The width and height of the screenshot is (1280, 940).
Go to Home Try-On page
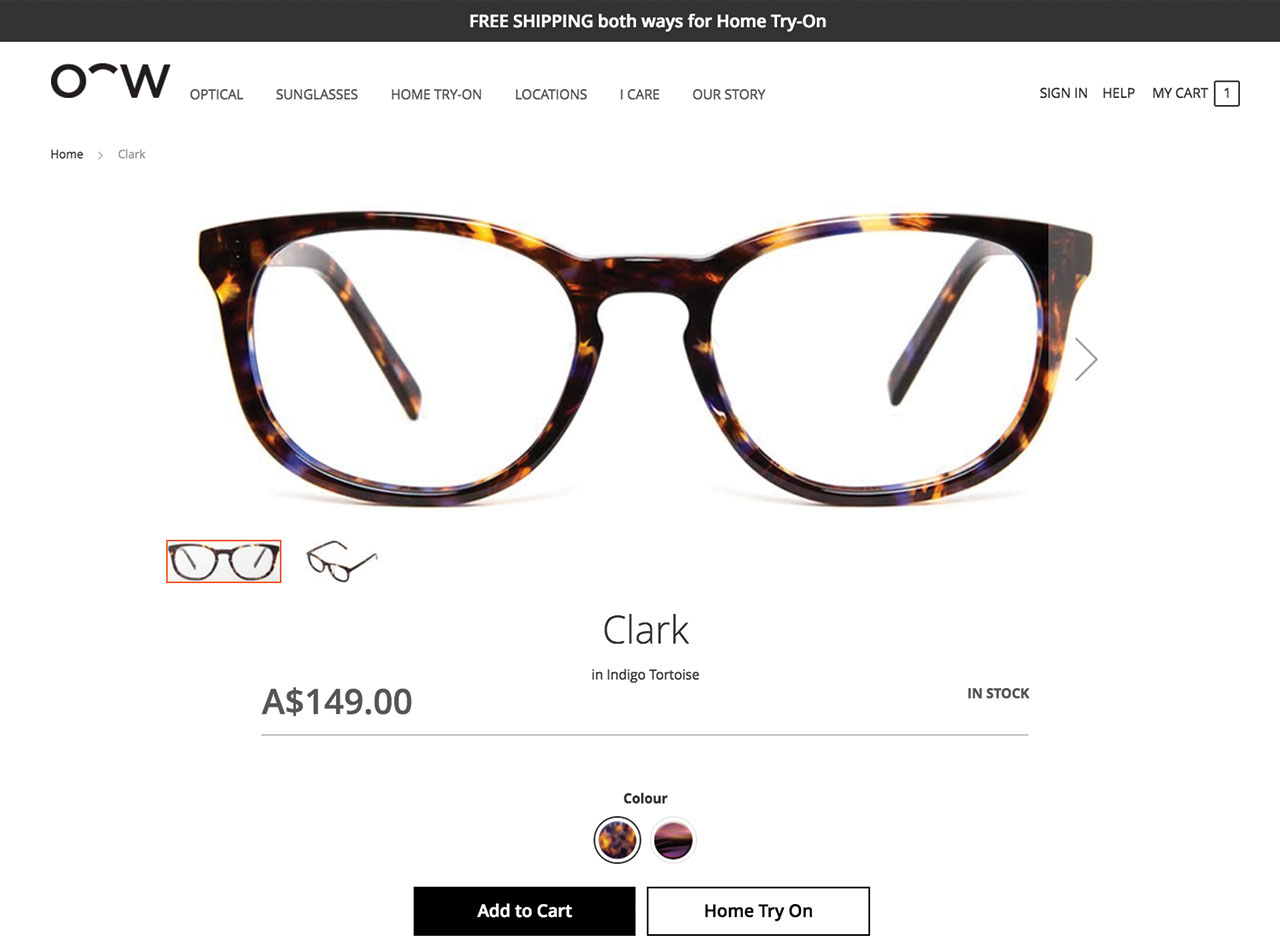[436, 94]
